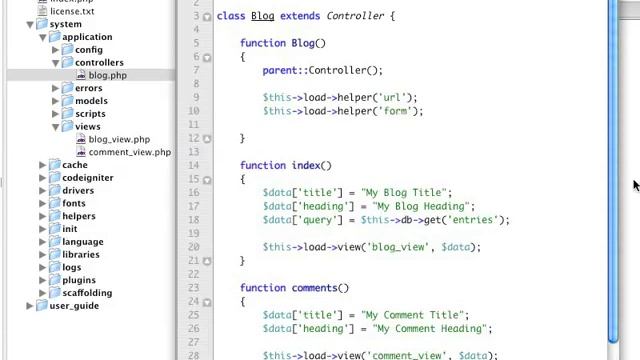
Task: Click the comment_view.php file icon
Action: pos(81,152)
